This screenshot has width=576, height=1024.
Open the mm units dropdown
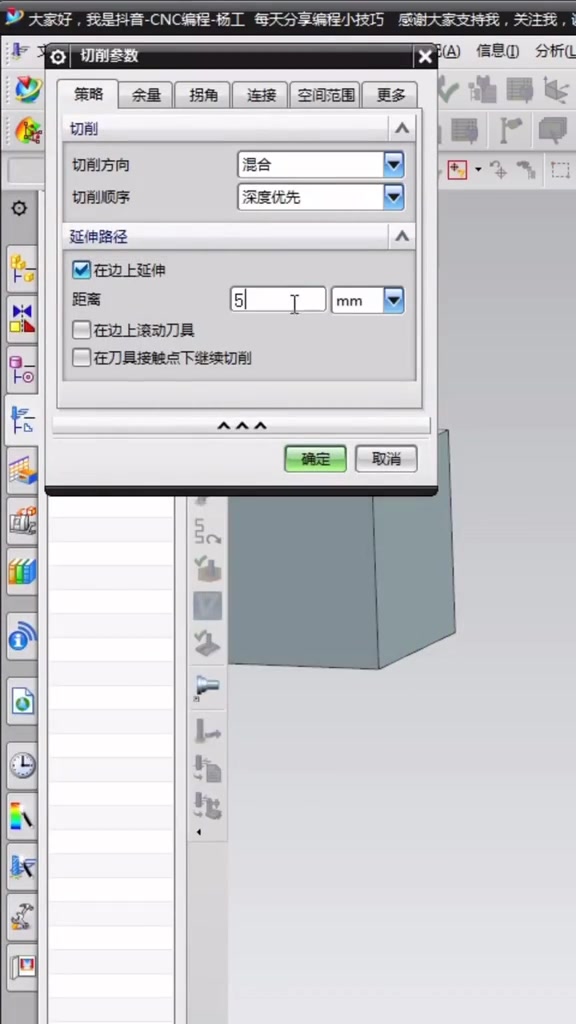(x=368, y=300)
